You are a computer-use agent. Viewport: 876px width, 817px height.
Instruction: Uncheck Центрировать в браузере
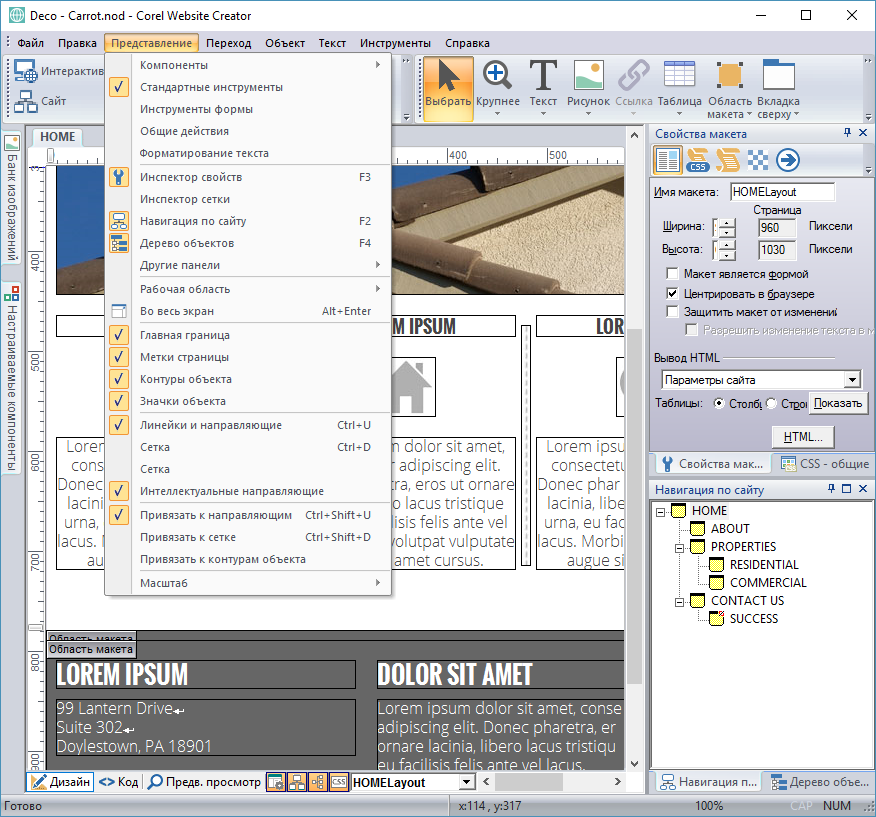[673, 294]
